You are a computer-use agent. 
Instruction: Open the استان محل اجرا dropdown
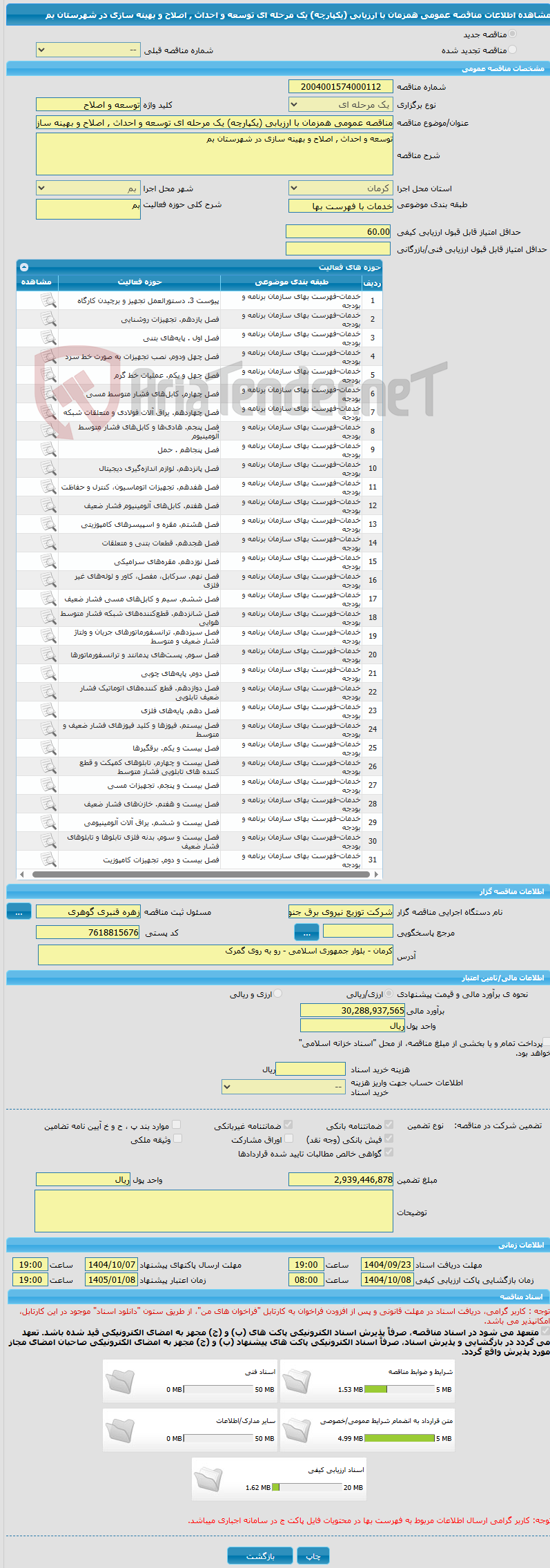click(x=341, y=188)
